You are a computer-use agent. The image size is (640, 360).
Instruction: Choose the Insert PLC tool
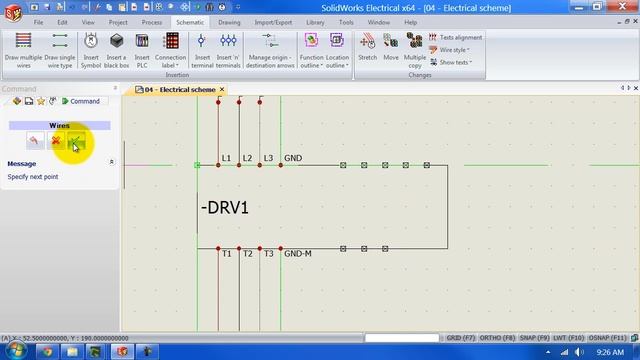click(x=142, y=50)
